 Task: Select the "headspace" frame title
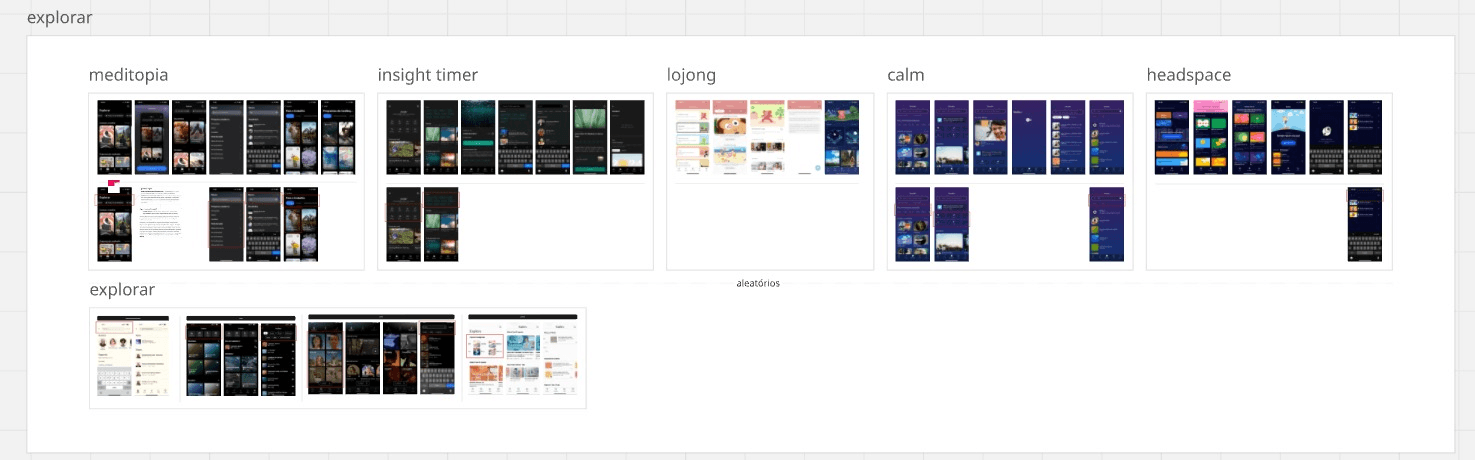click(x=1189, y=76)
